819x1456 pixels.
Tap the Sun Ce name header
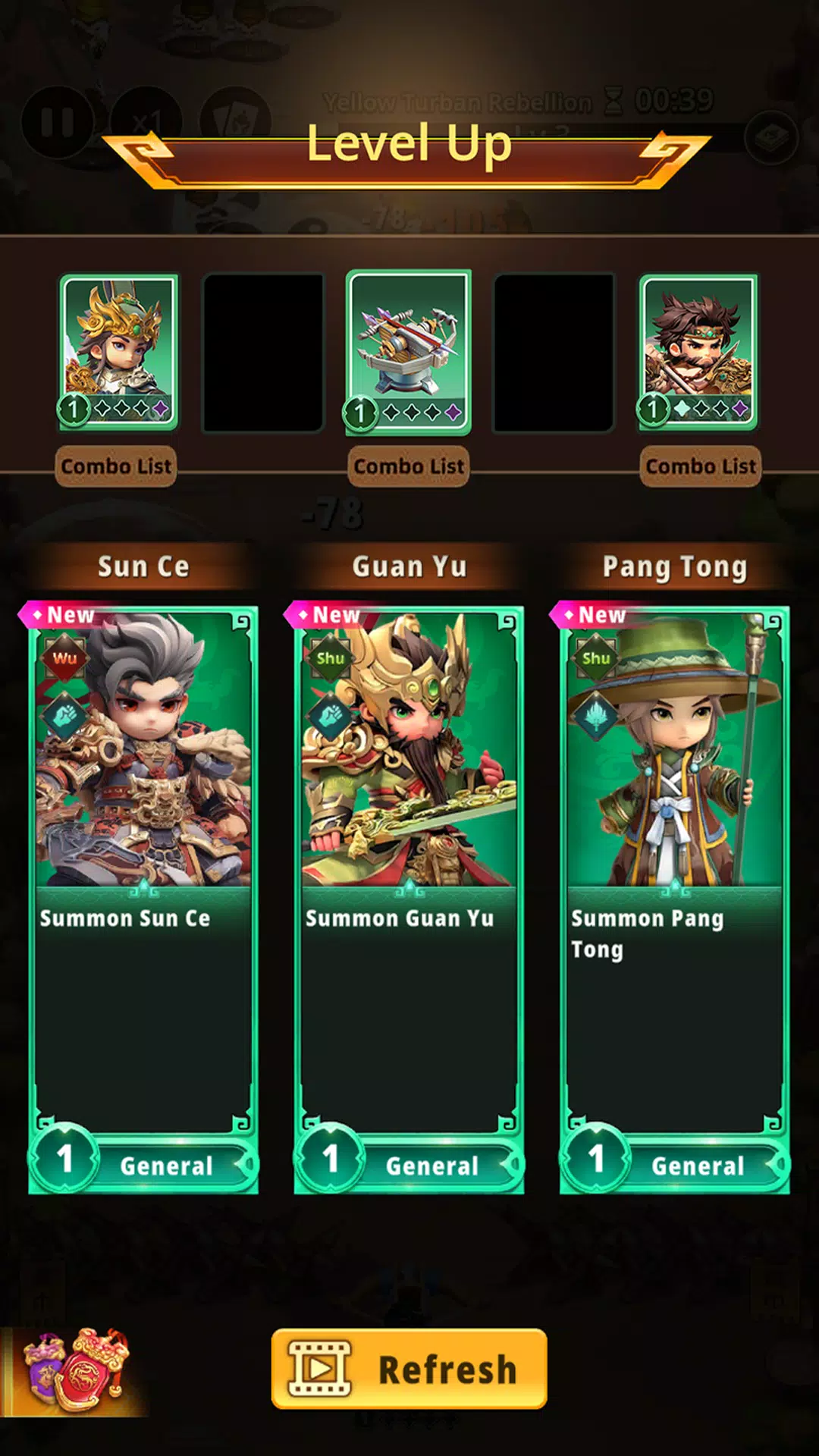[x=143, y=566]
